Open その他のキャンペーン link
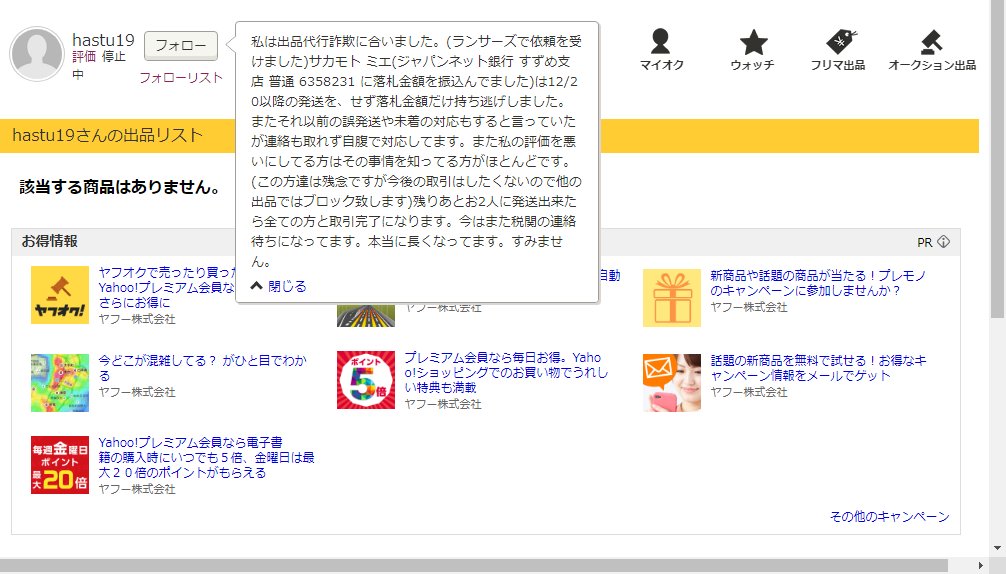The image size is (1006, 574). [x=890, y=516]
